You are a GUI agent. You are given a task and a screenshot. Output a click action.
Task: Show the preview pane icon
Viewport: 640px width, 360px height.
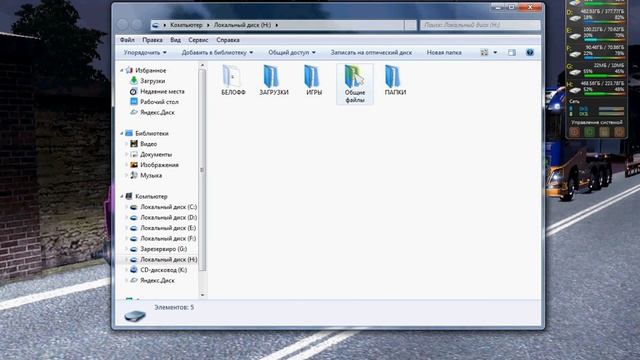click(511, 52)
